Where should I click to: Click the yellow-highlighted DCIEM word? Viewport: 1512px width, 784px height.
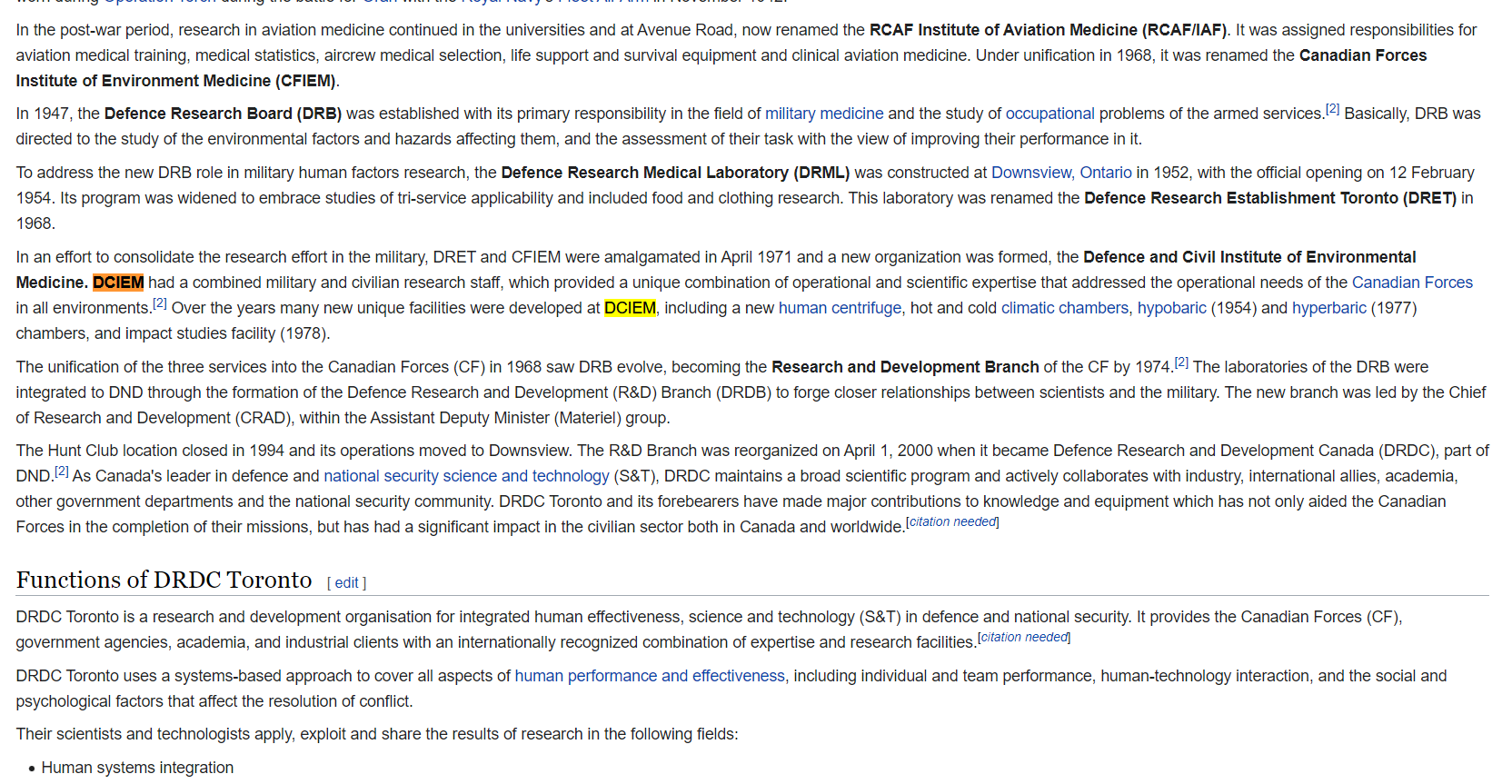(x=630, y=308)
